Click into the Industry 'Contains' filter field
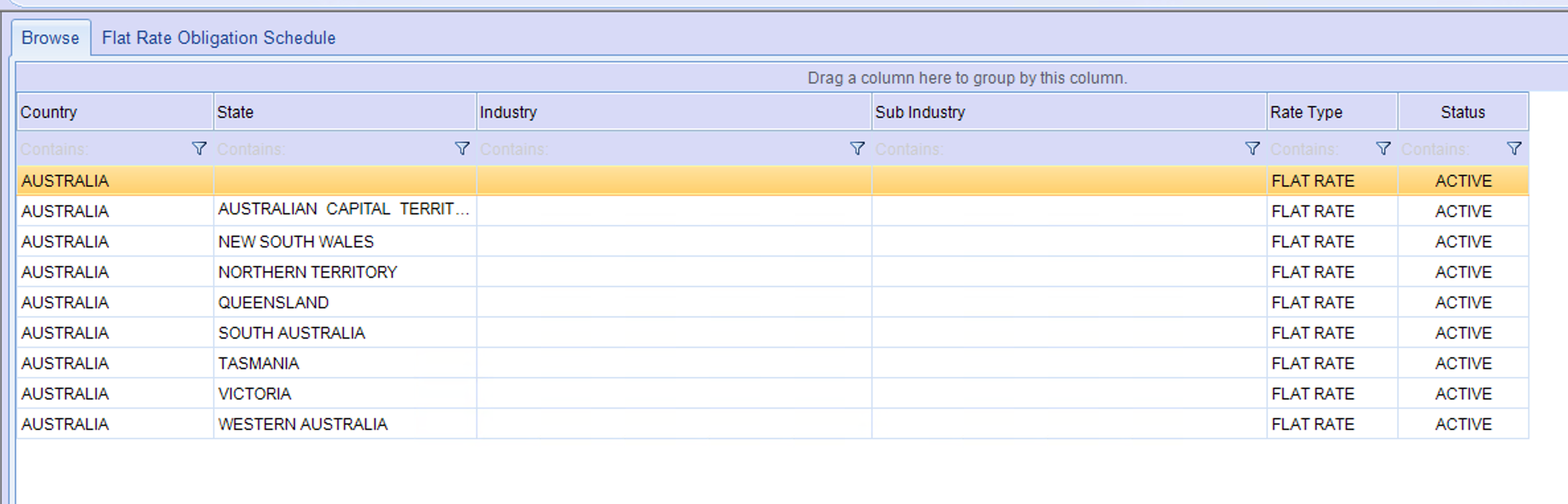 point(661,149)
